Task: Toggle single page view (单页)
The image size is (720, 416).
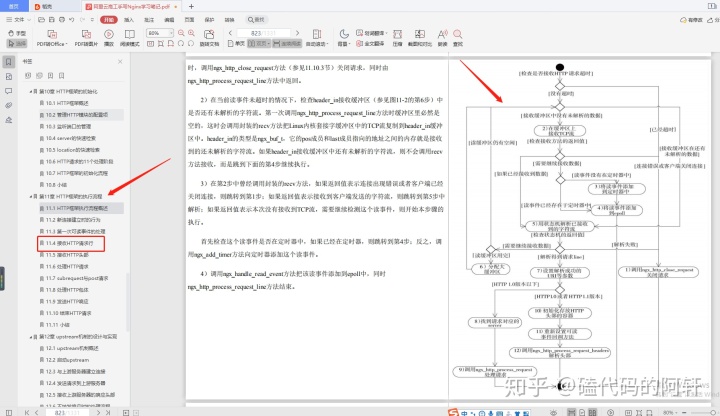Action: pyautogui.click(x=236, y=44)
